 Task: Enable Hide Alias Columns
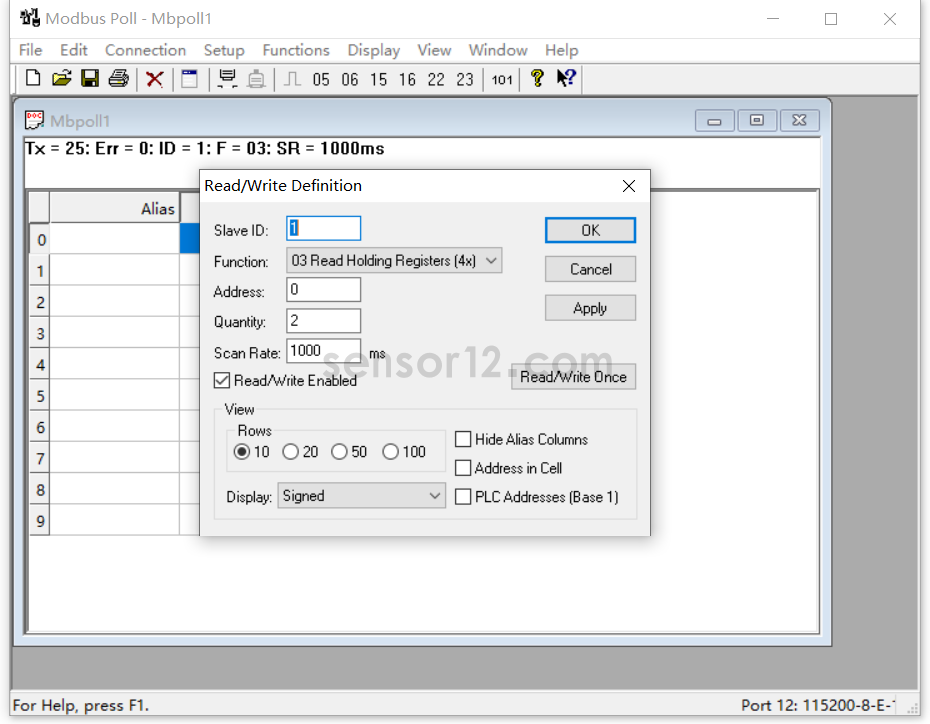463,438
